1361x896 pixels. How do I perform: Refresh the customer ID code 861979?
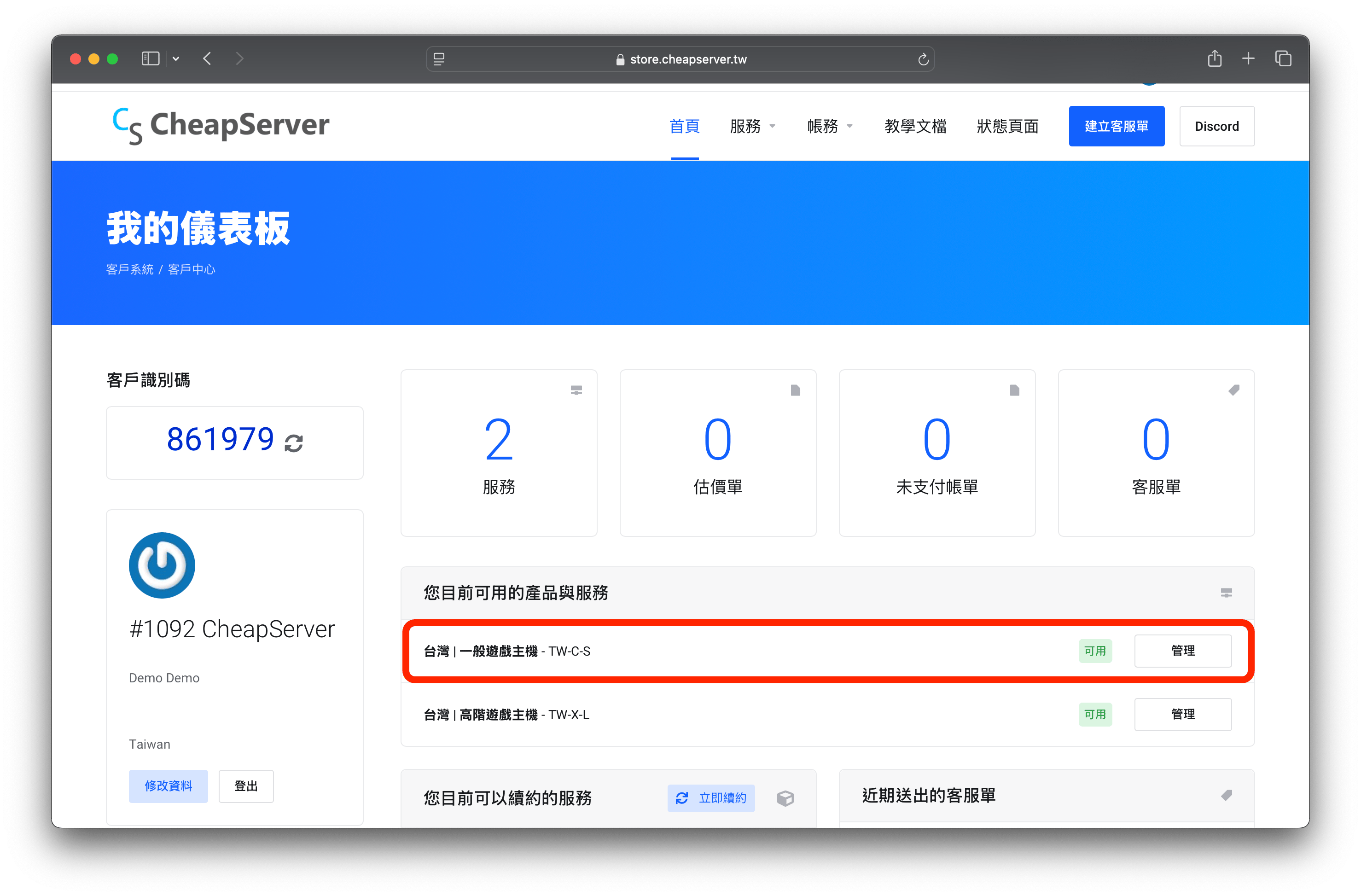(x=293, y=443)
